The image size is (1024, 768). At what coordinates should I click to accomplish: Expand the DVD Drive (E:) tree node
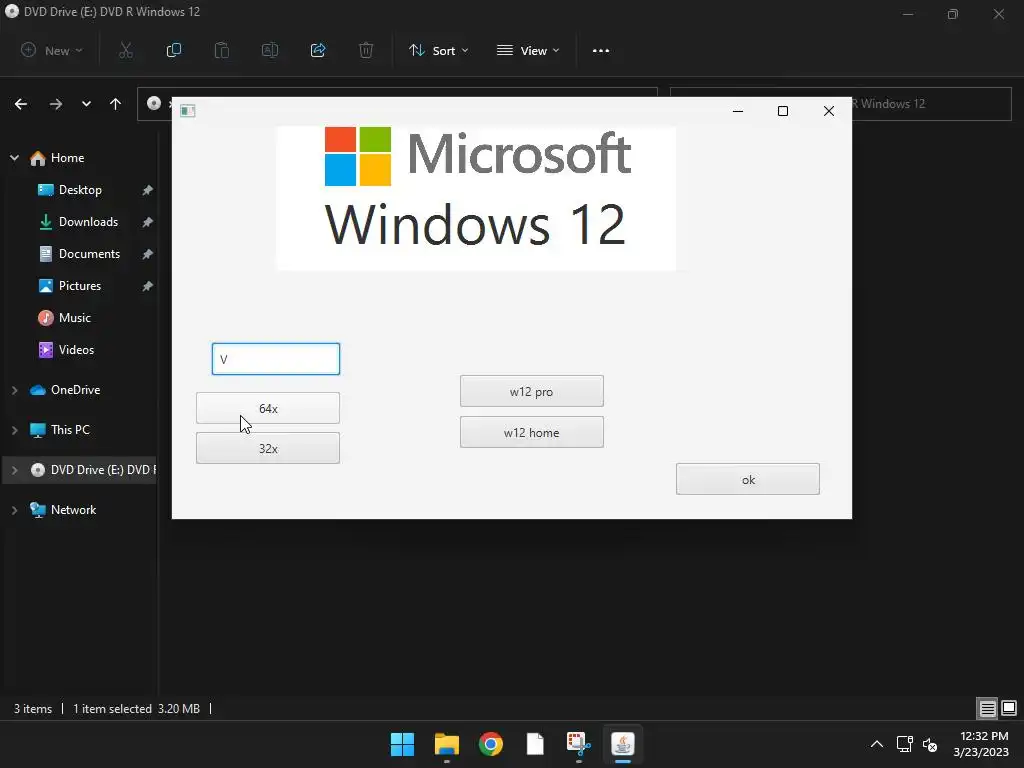click(x=14, y=470)
